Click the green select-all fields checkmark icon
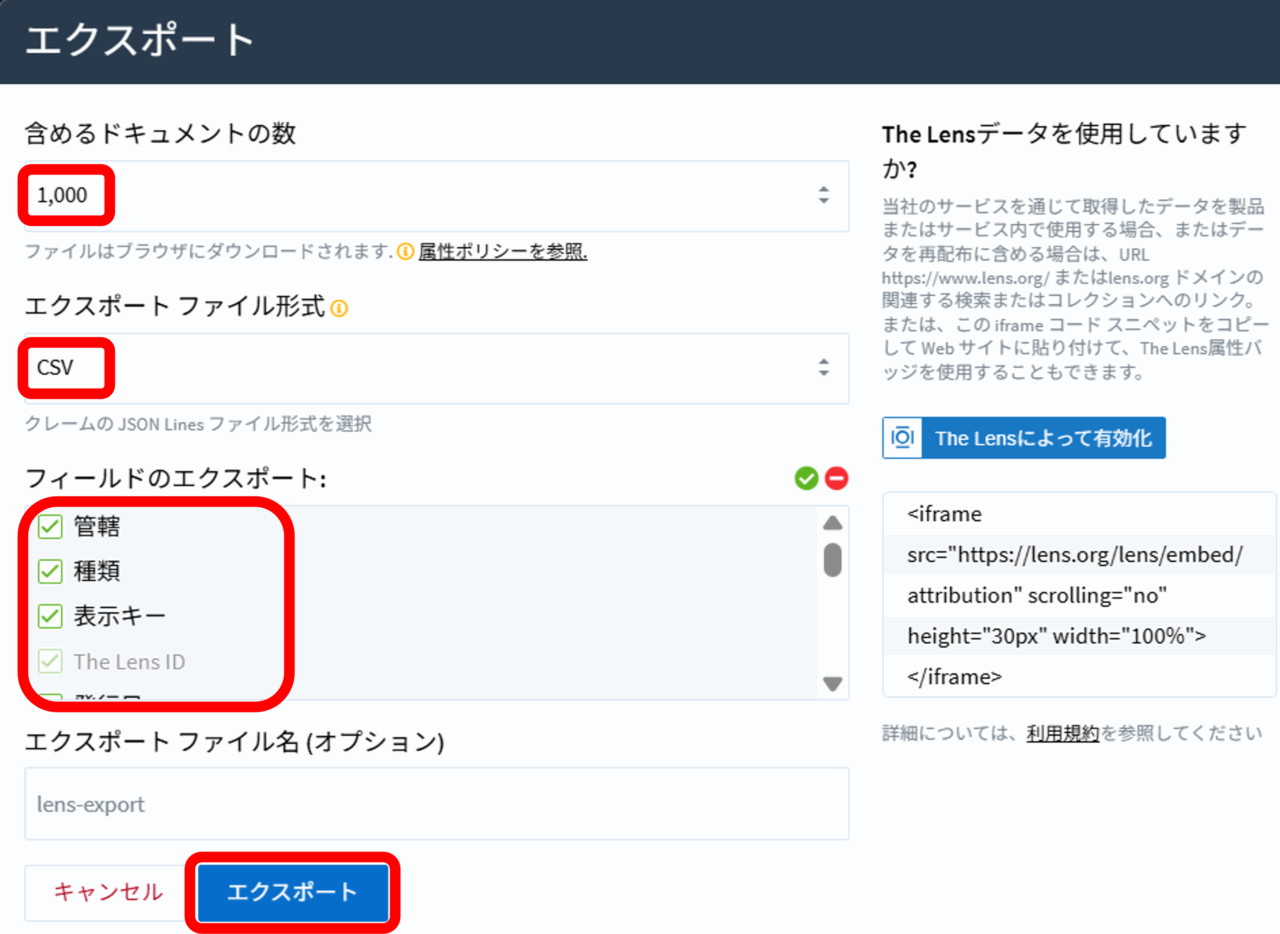Image resolution: width=1280 pixels, height=934 pixels. click(x=807, y=479)
